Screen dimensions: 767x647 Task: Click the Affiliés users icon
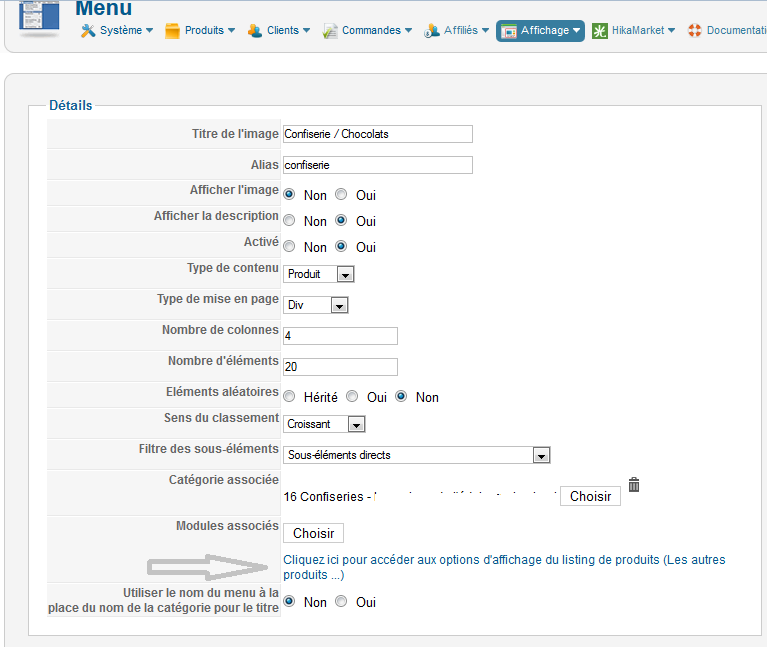[x=431, y=31]
